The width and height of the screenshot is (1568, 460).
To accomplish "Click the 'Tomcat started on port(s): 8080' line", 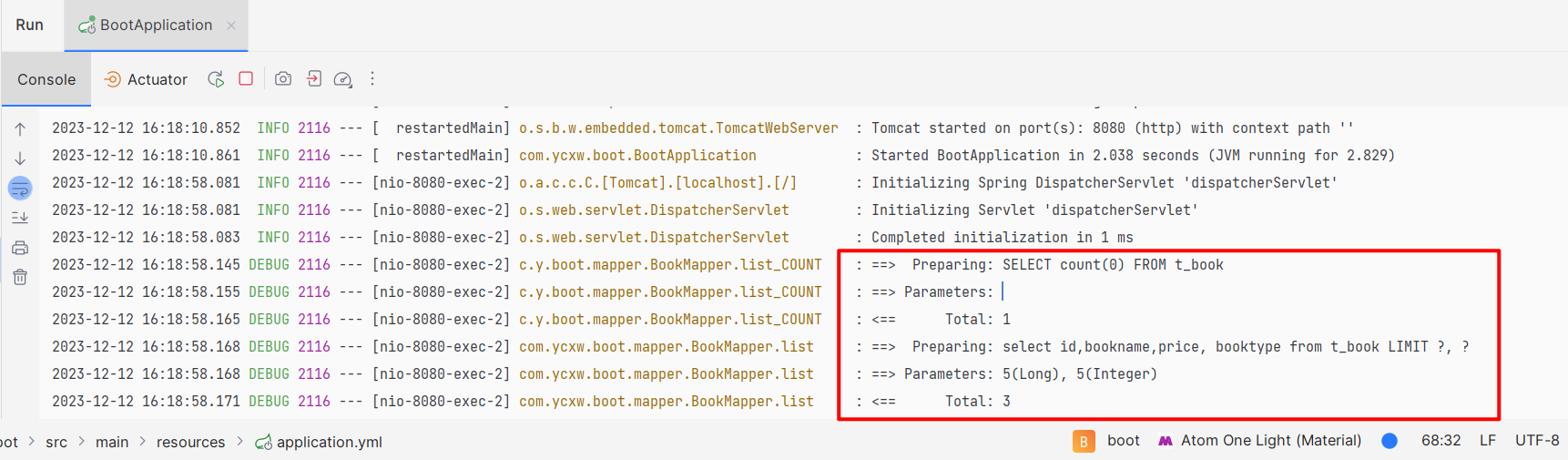I will (x=1112, y=128).
